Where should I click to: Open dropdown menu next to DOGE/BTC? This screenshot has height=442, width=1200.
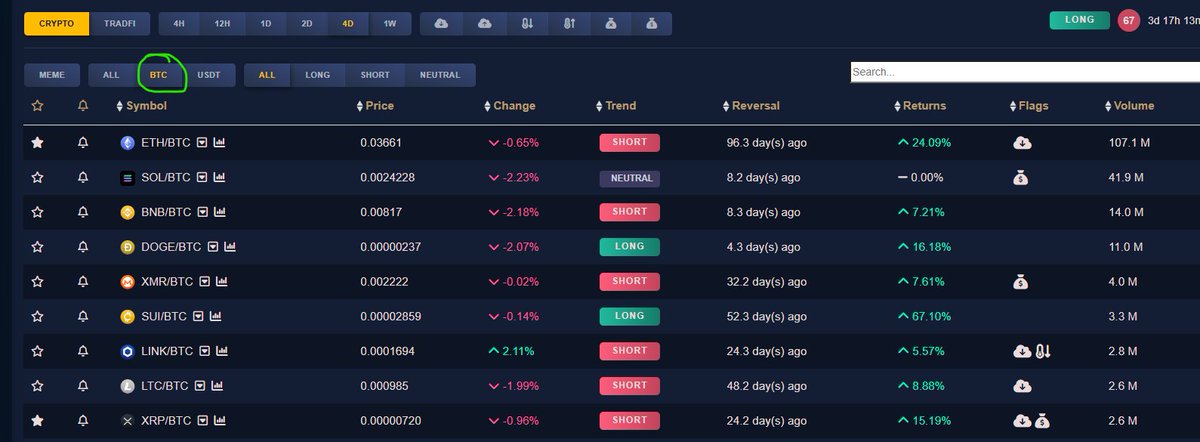(212, 247)
